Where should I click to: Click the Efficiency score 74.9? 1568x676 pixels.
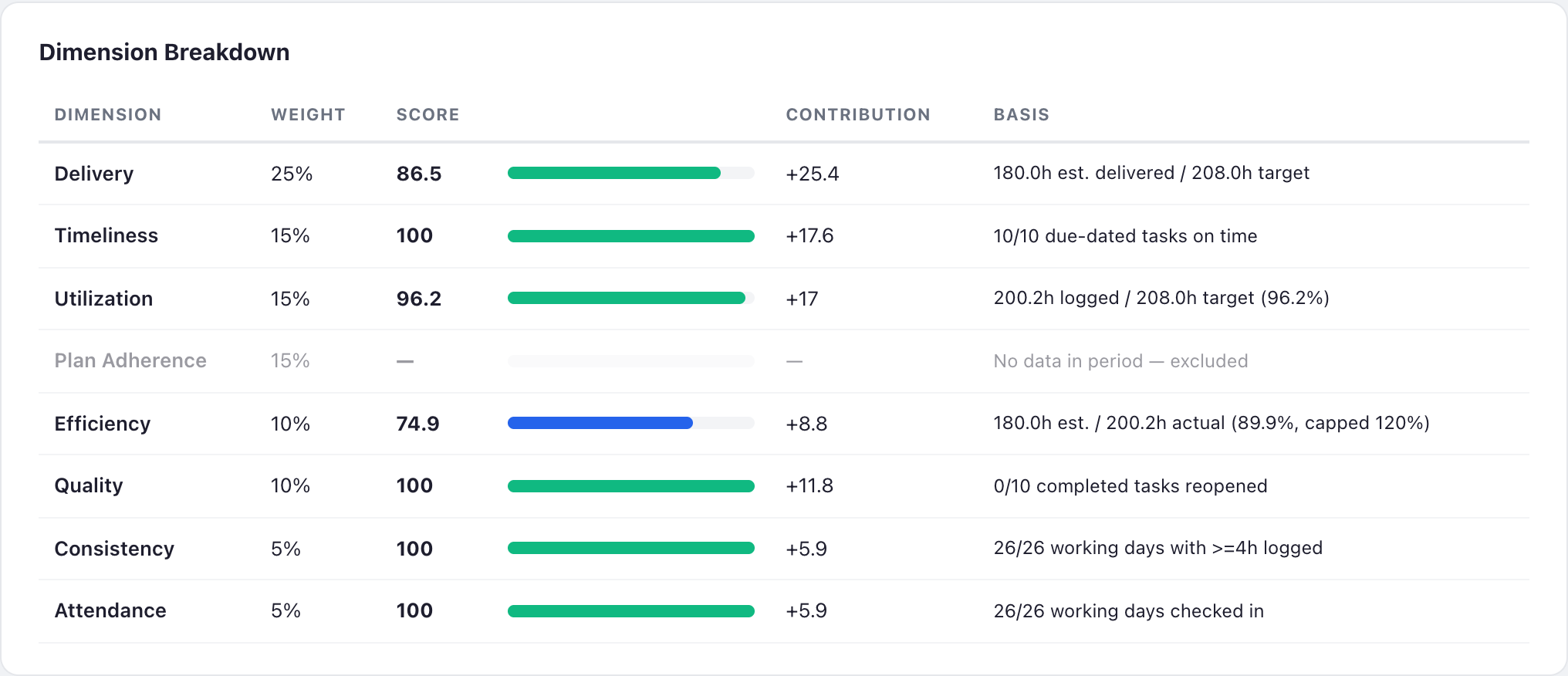pos(417,424)
